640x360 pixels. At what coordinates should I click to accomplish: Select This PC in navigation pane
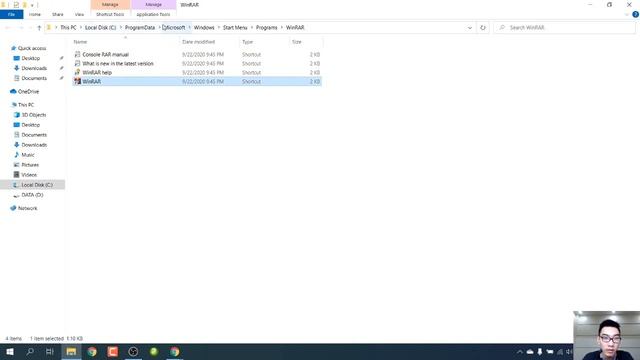(26, 105)
